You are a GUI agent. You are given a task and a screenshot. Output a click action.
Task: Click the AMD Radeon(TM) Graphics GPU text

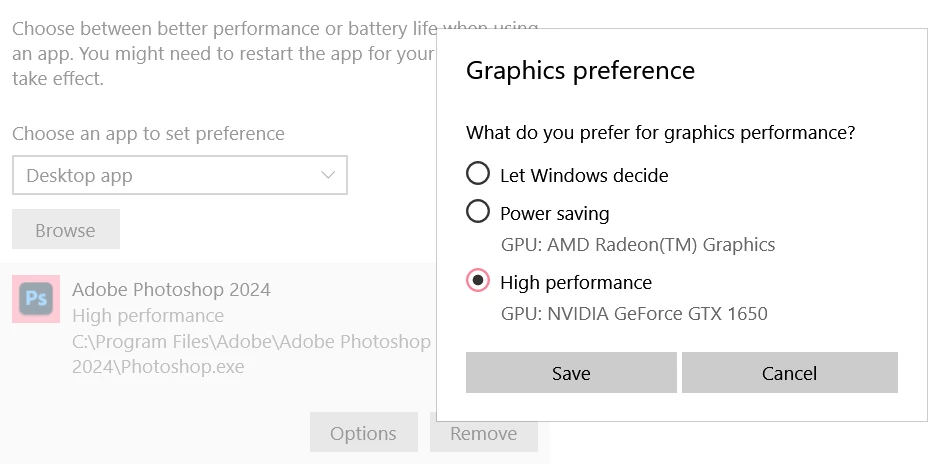(637, 244)
